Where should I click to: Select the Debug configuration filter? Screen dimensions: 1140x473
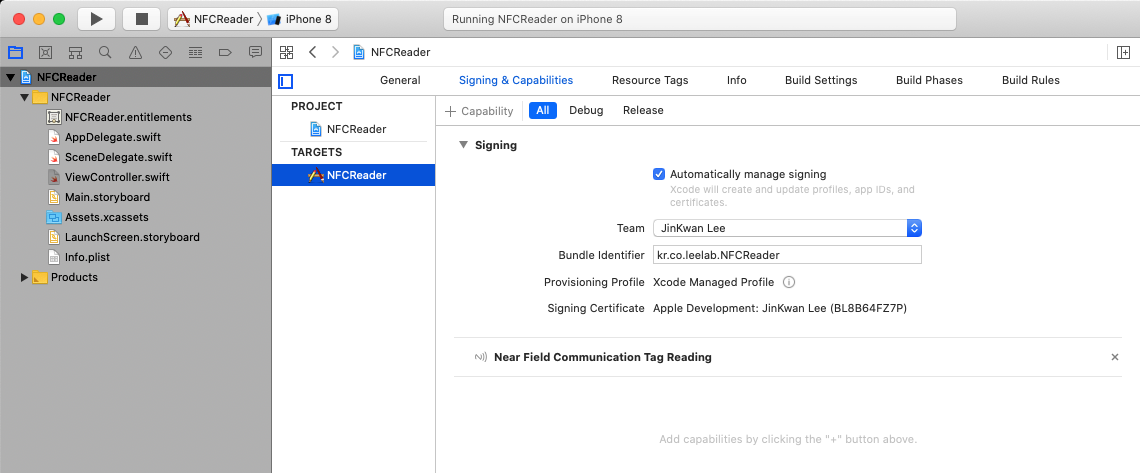coord(586,110)
